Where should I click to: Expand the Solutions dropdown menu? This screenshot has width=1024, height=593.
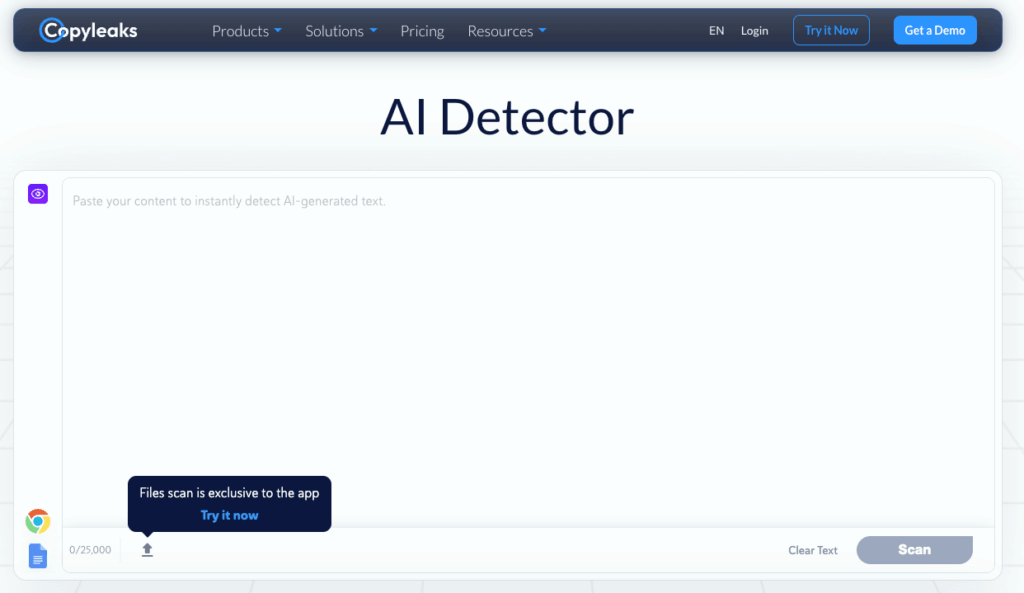coord(341,31)
